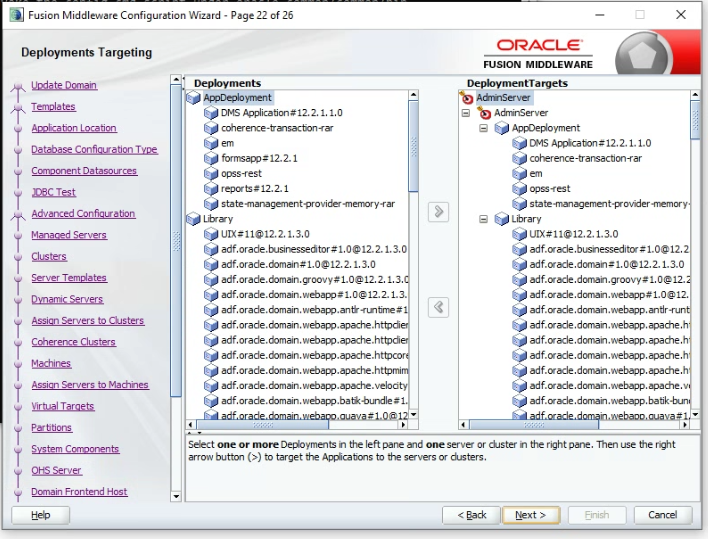Image resolution: width=708 pixels, height=539 pixels.
Task: Open Assign Servers to Machines step
Action: click(90, 385)
